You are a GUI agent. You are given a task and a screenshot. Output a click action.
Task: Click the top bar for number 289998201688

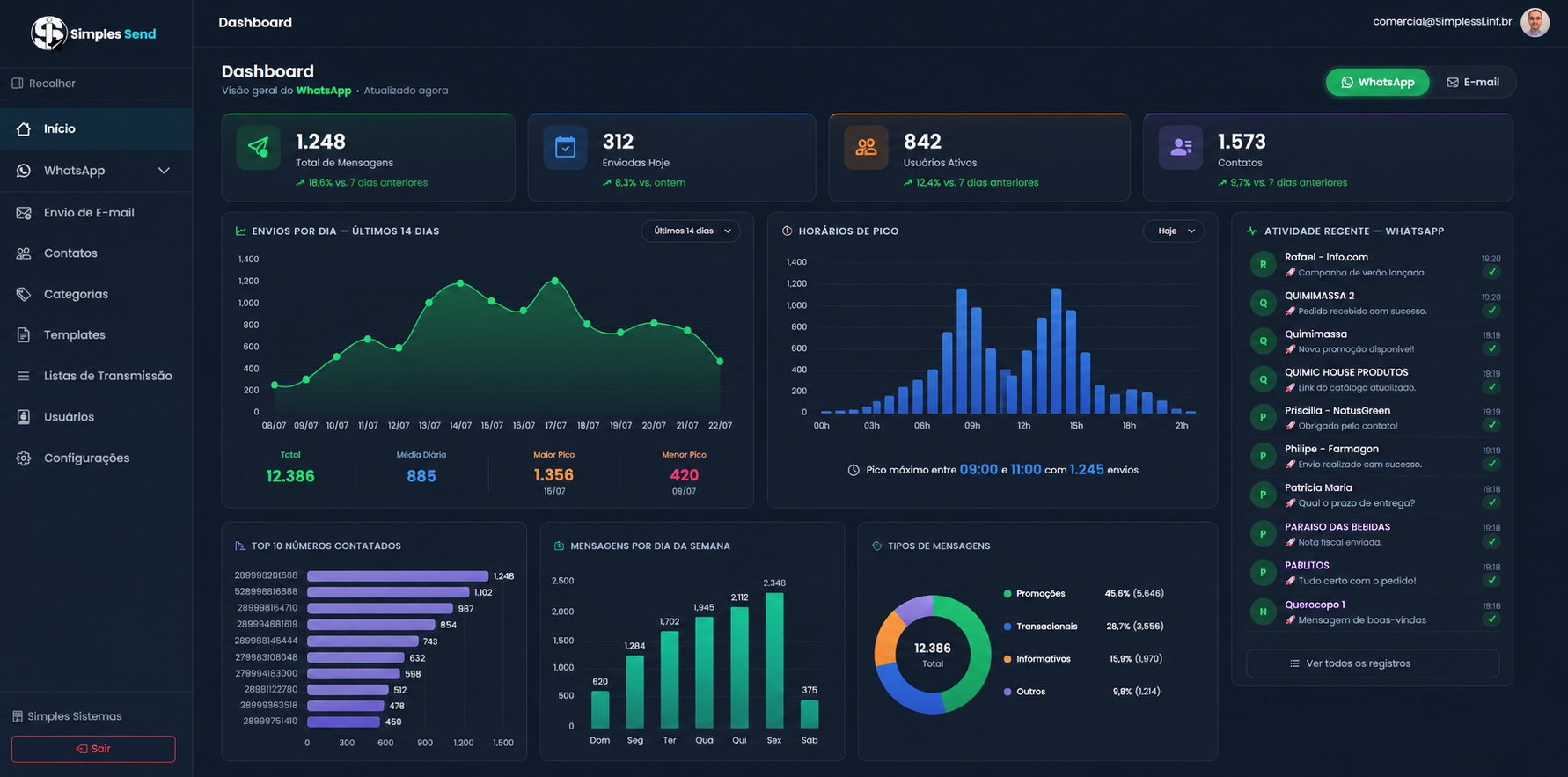point(398,576)
